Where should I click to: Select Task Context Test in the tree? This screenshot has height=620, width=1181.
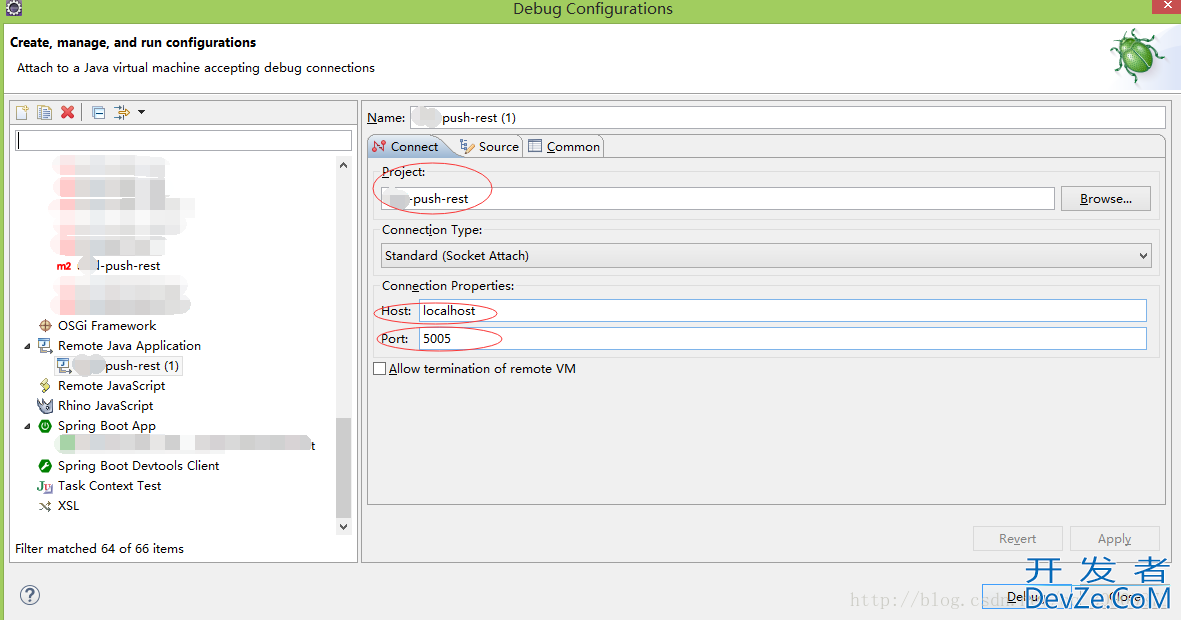(110, 486)
